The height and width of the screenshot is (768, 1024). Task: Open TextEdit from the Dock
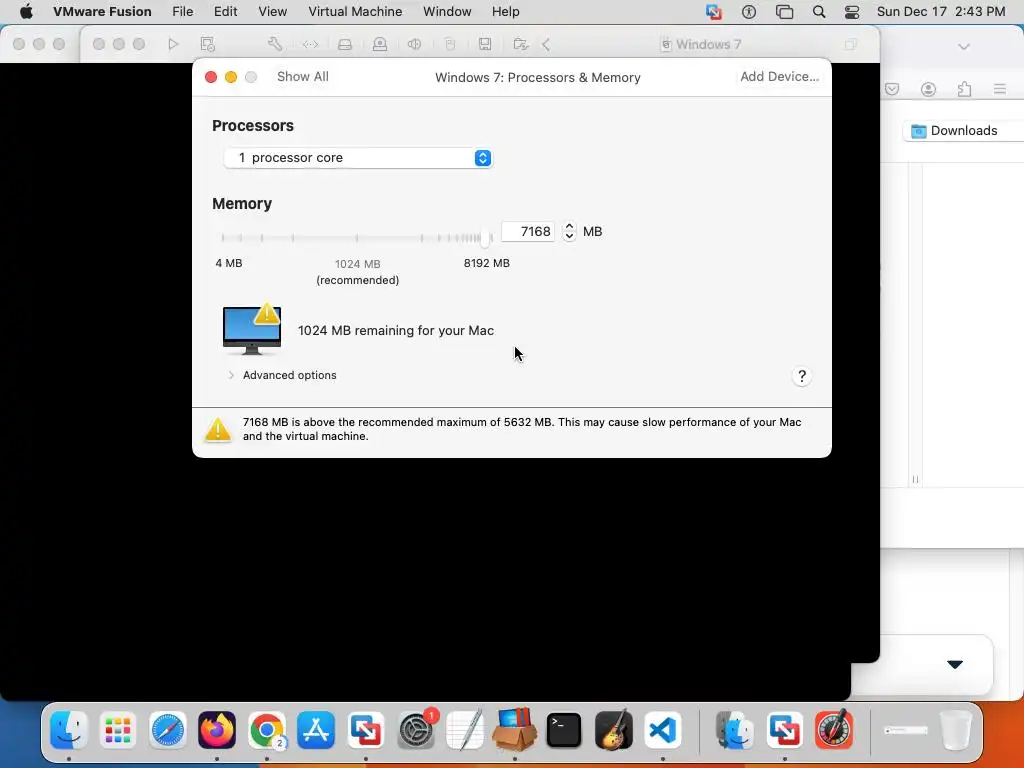pyautogui.click(x=465, y=730)
